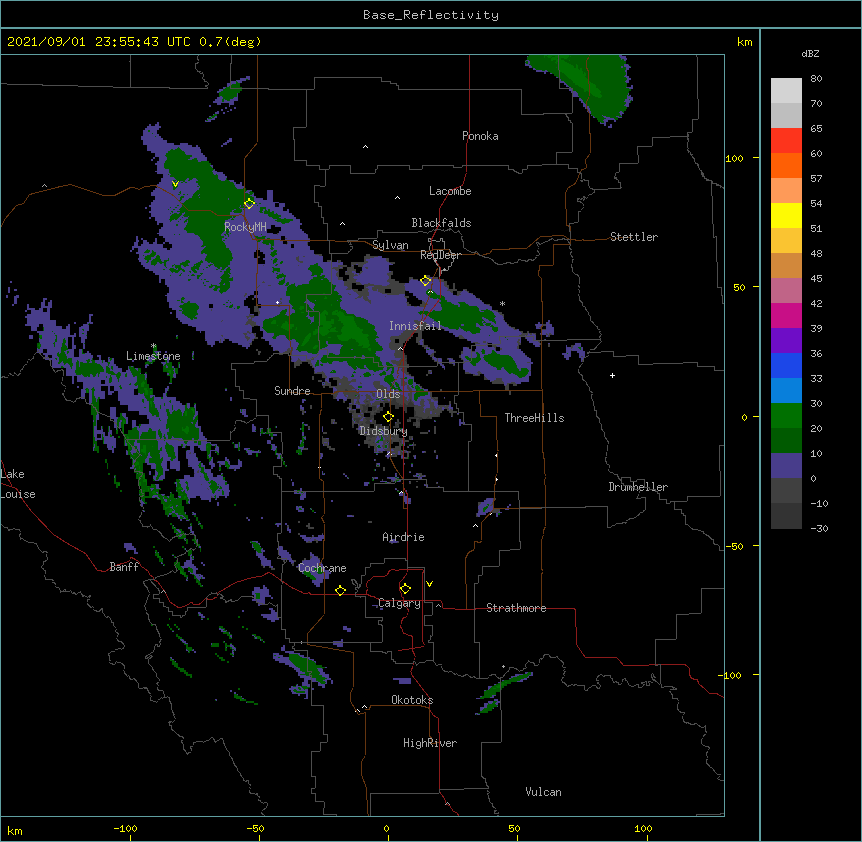862x842 pixels.
Task: Click the Sundre city label
Action: pos(292,391)
